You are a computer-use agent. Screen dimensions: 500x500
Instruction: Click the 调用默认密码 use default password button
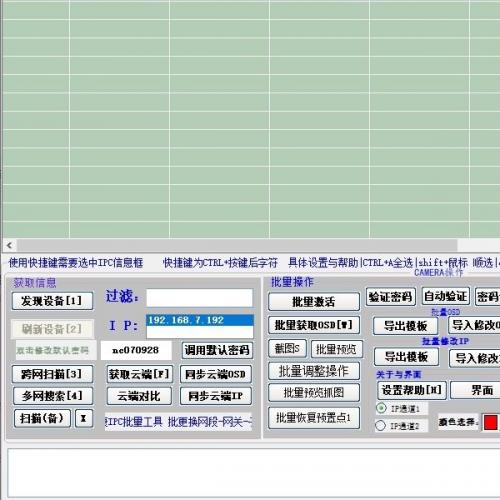coord(217,350)
